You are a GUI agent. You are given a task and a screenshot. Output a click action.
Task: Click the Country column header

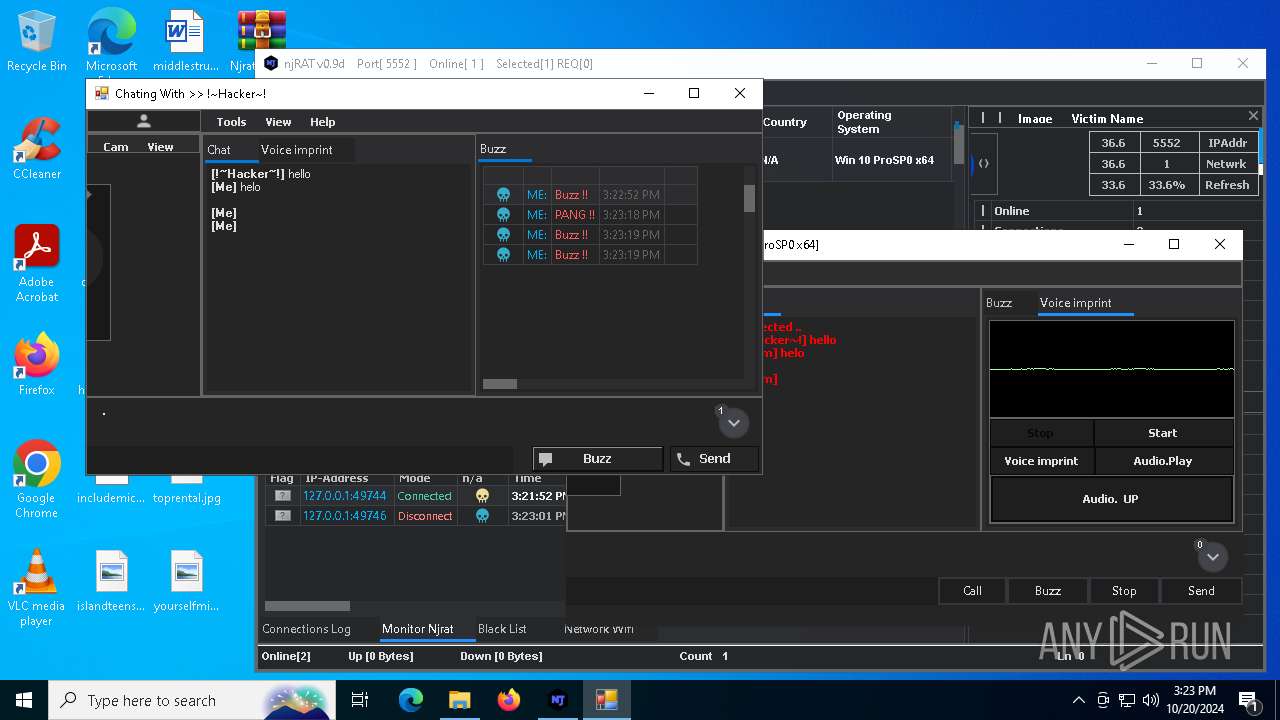point(785,122)
